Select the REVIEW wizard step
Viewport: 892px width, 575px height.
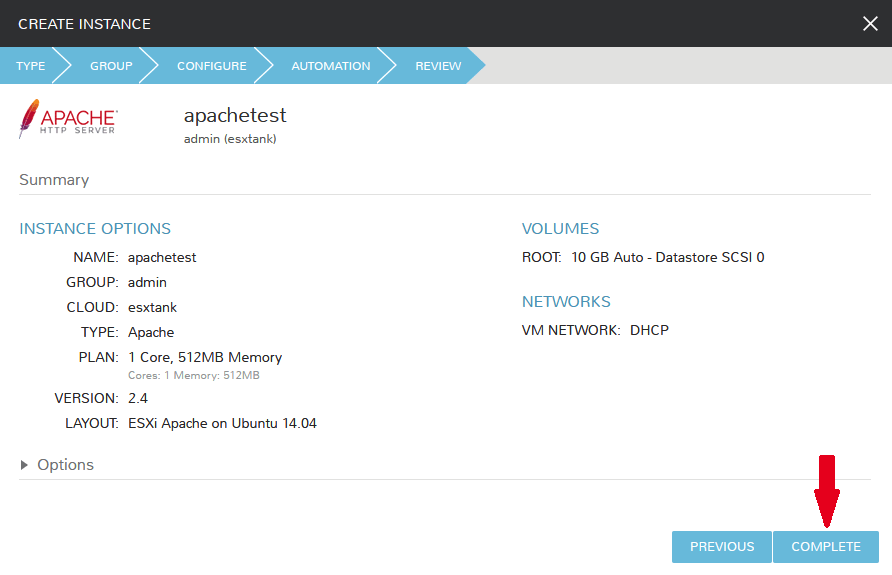438,66
